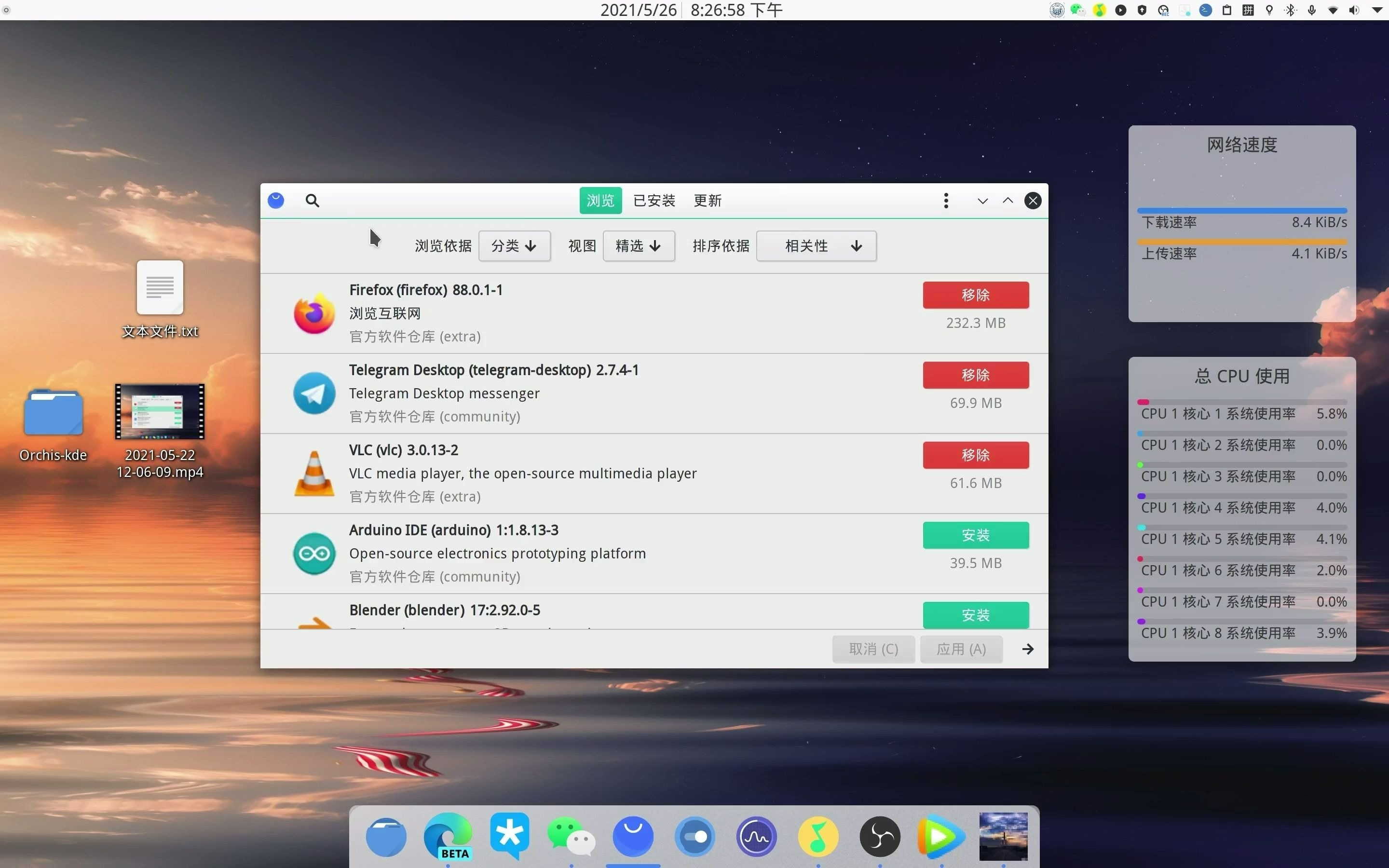This screenshot has width=1389, height=868.
Task: Click the Telegram Desktop app icon
Action: point(314,393)
